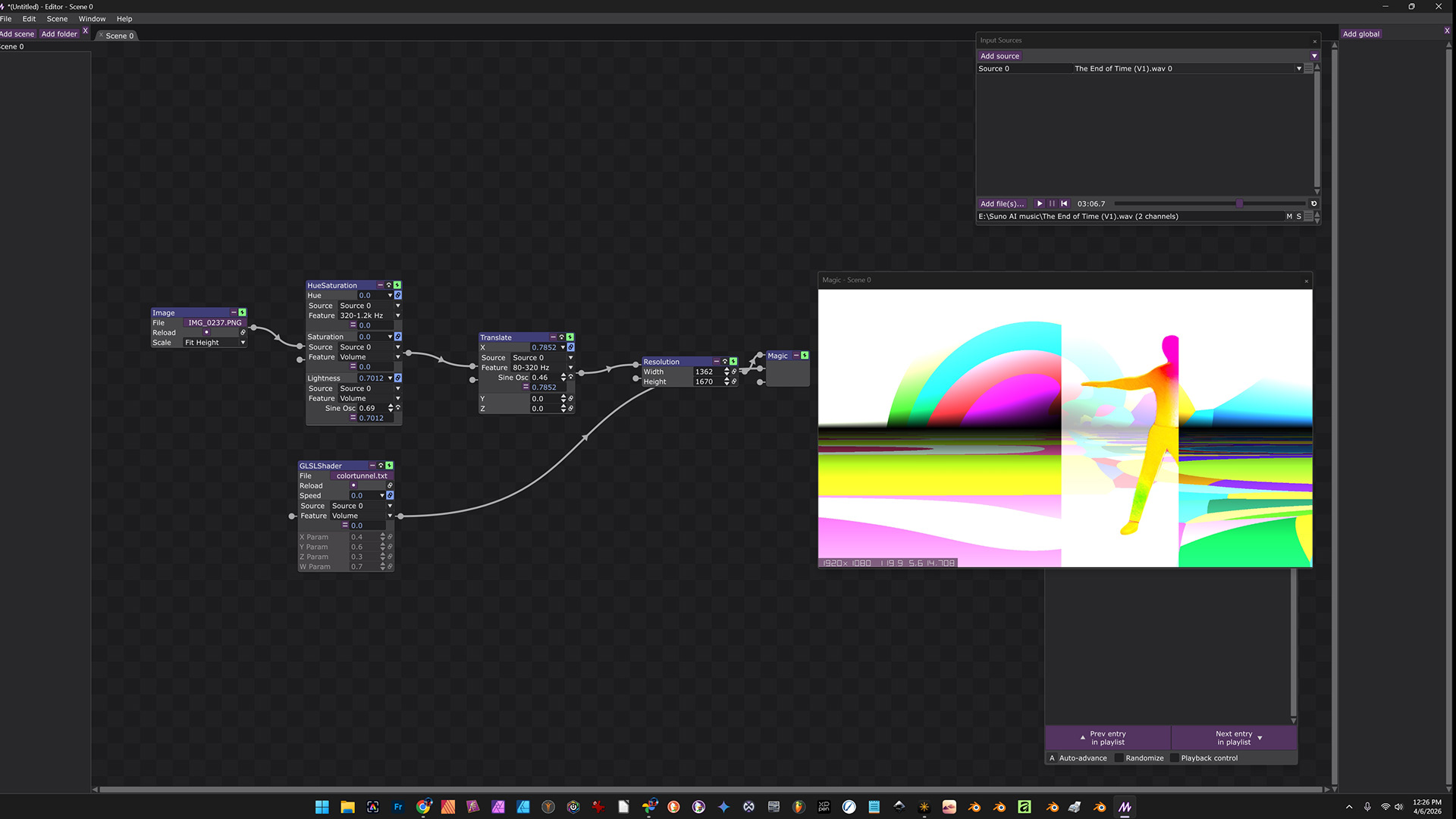Open the Edit menu
The image size is (1456, 819).
29,19
